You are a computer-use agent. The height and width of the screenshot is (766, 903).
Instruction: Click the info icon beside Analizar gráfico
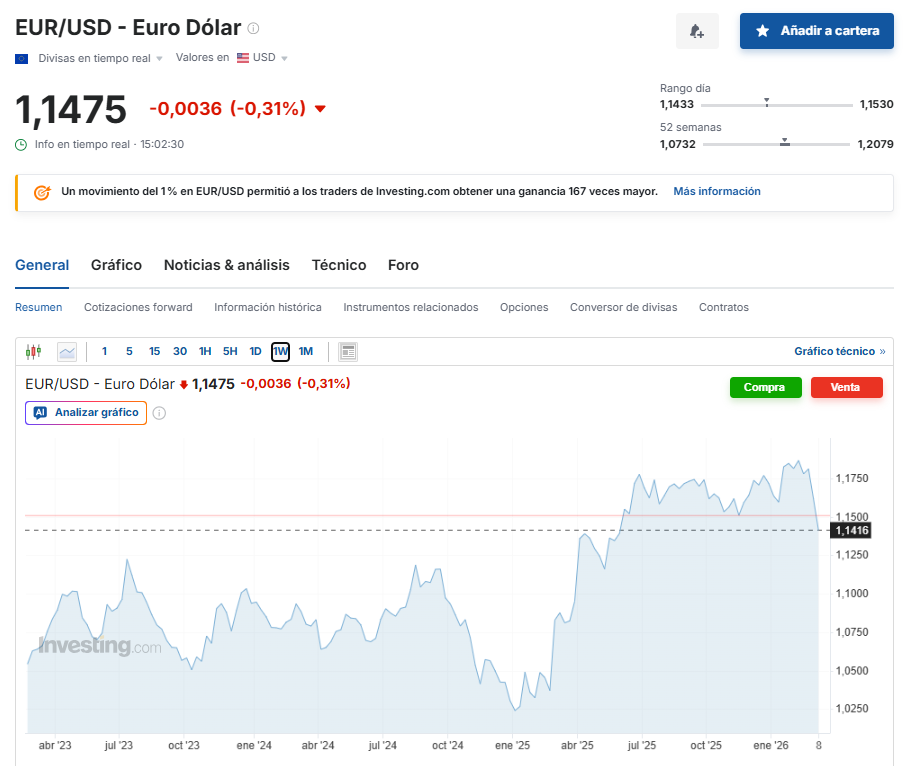click(159, 413)
